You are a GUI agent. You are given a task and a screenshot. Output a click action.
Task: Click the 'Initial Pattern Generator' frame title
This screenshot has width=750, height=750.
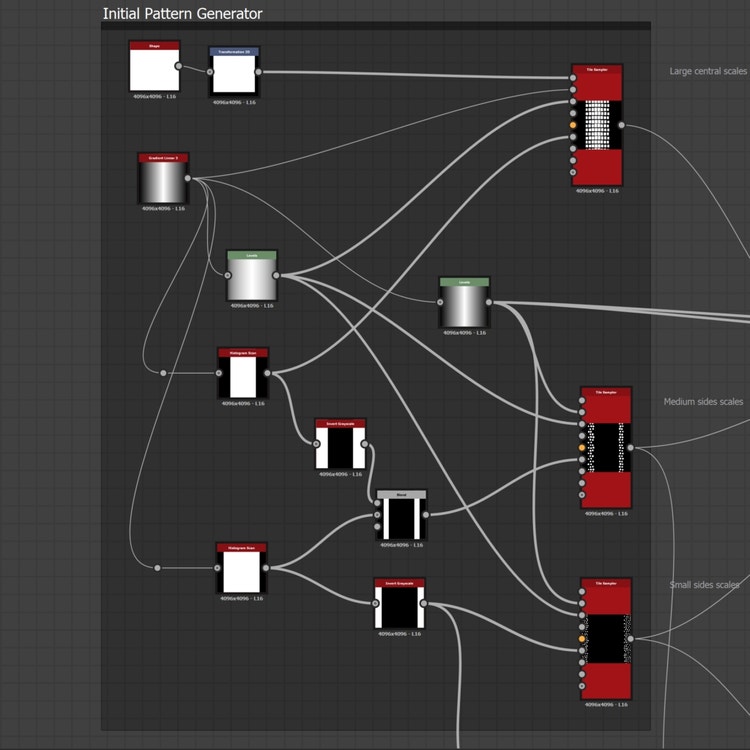click(183, 14)
